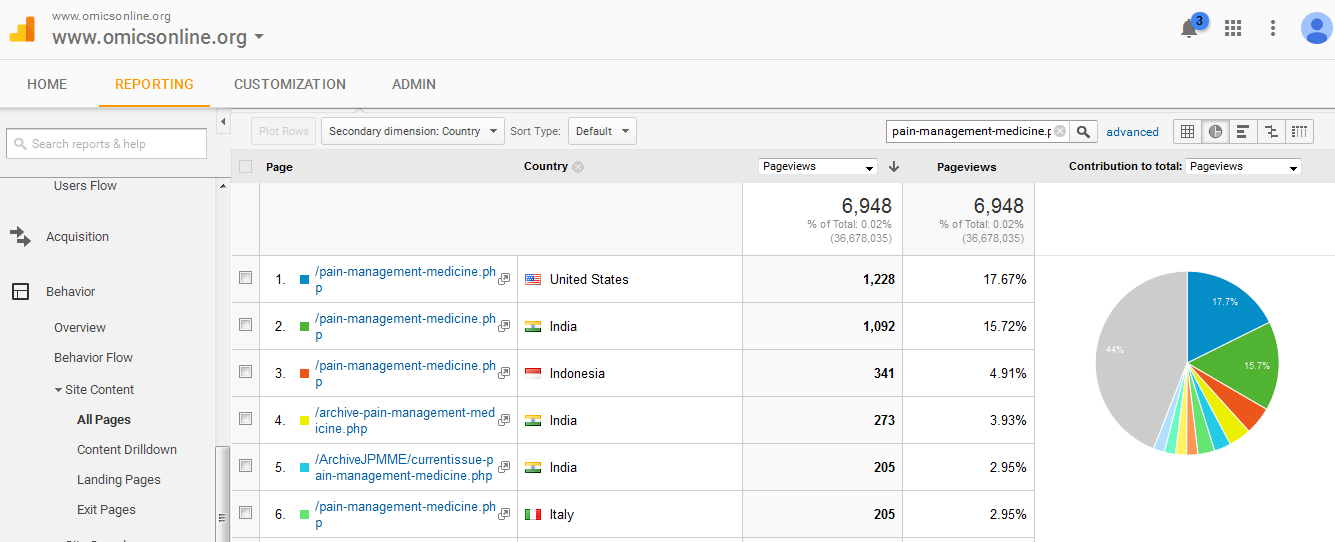Open the Acquisition section

tap(77, 237)
